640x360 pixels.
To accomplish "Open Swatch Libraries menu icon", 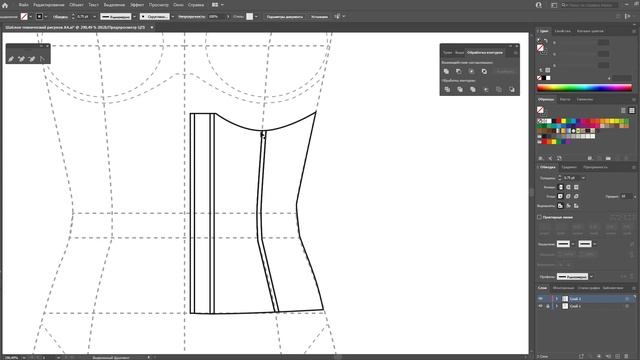I will click(540, 158).
